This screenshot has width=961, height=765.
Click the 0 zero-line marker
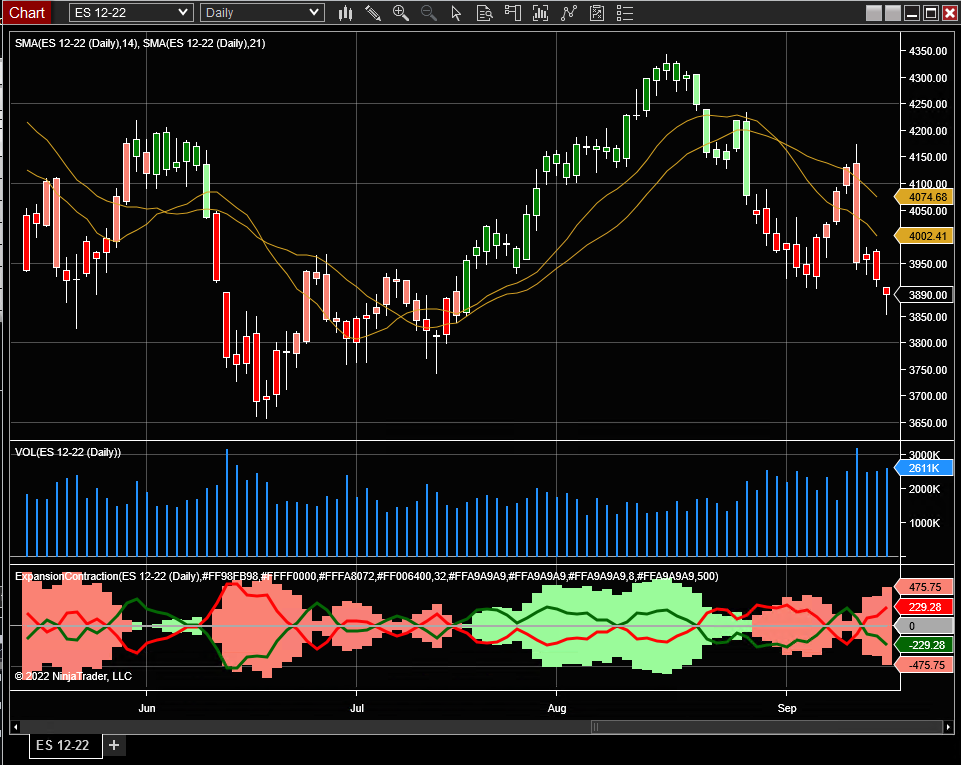[924, 626]
